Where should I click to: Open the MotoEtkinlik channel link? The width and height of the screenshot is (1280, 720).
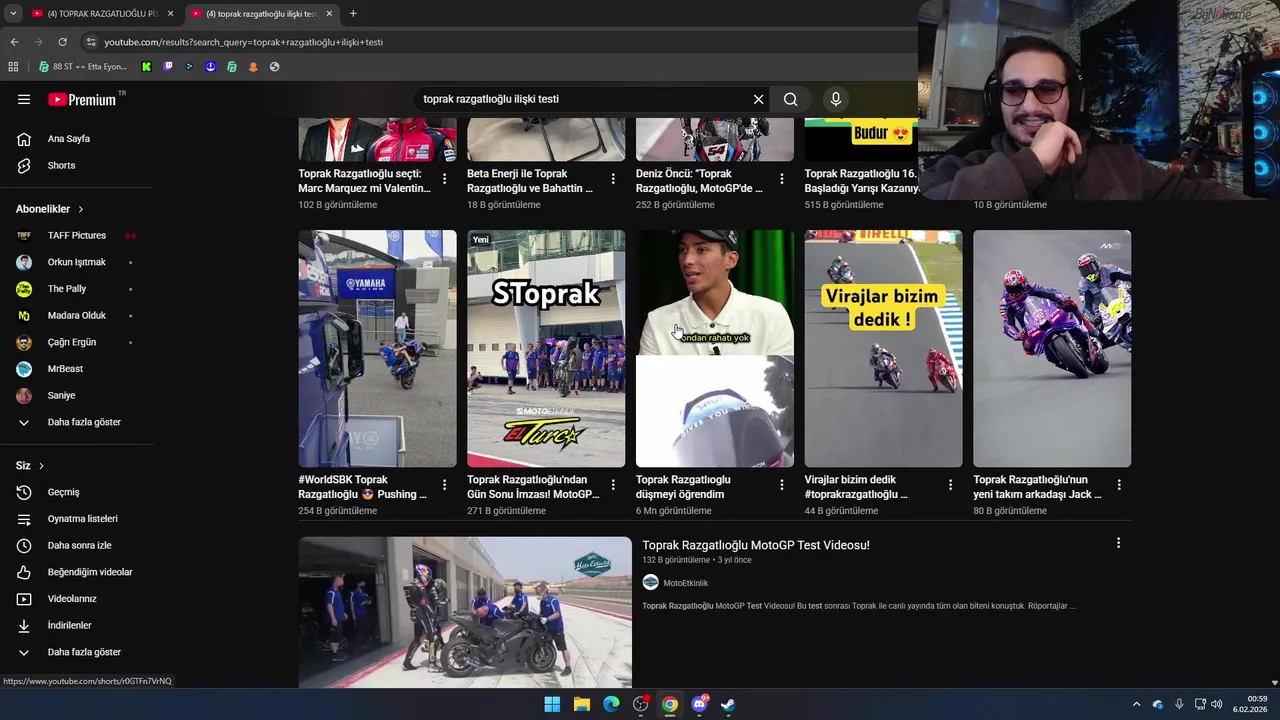(685, 583)
